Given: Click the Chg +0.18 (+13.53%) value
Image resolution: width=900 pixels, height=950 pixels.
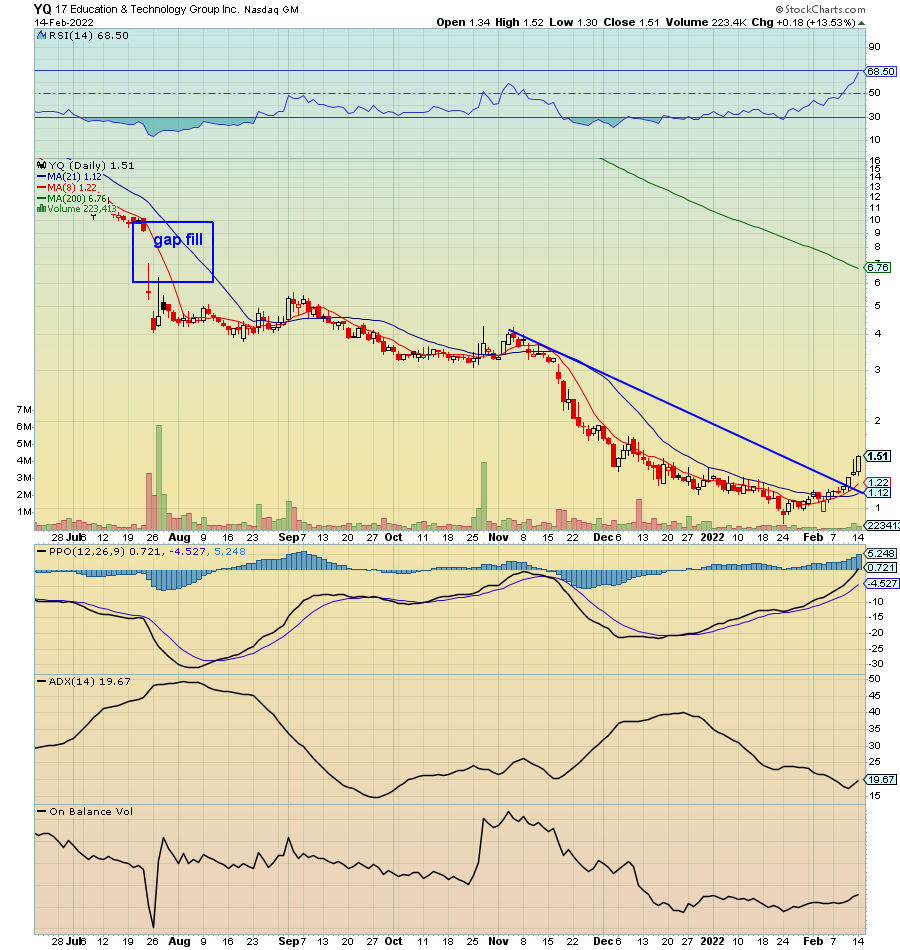Looking at the screenshot, I should point(804,22).
